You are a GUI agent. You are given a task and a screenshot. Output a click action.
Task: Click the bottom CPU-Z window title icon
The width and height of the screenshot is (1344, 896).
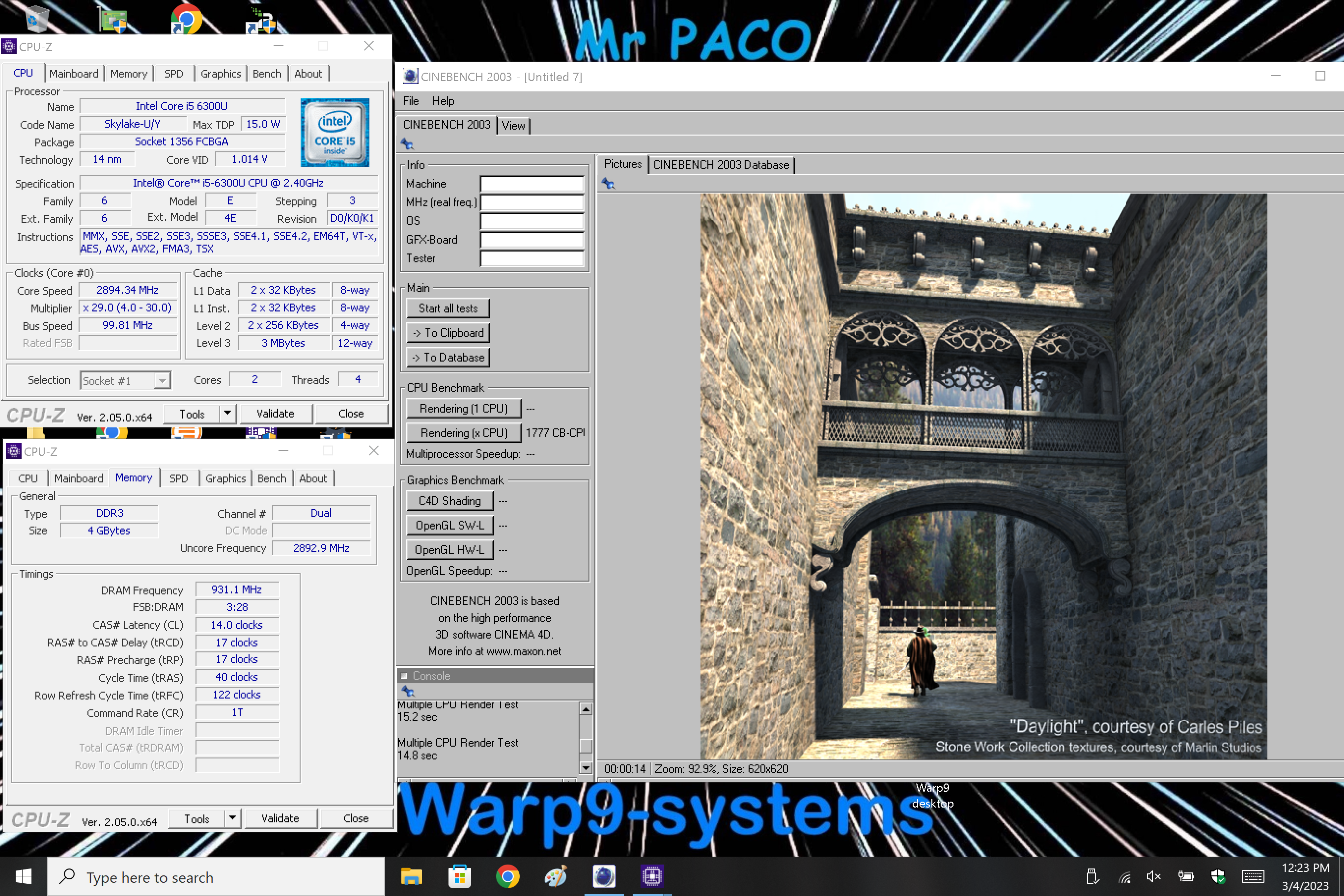point(13,451)
